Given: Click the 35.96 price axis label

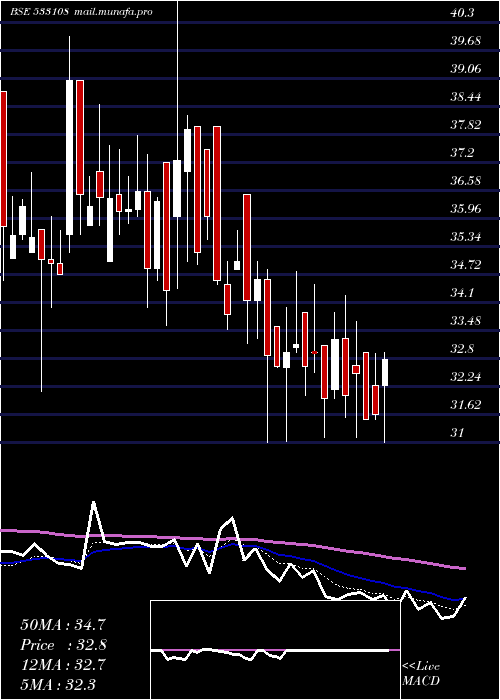Looking at the screenshot, I should pyautogui.click(x=465, y=208).
